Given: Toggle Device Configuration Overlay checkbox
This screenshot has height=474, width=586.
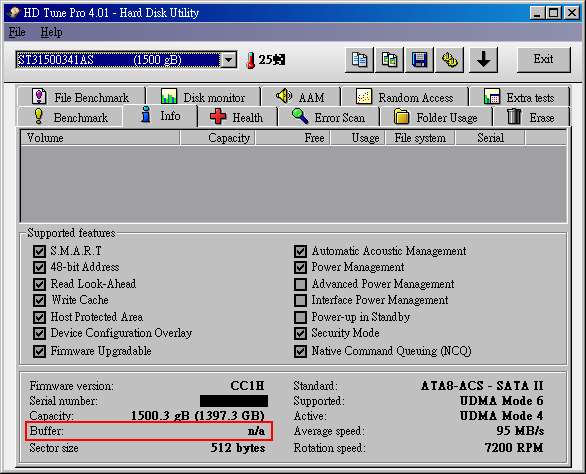Looking at the screenshot, I should (39, 333).
